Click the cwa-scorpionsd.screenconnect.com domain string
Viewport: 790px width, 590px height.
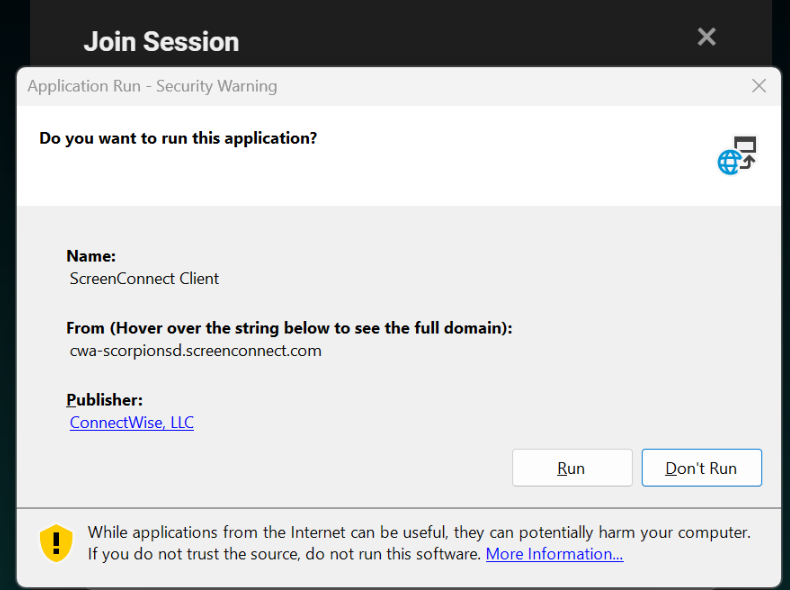(195, 351)
